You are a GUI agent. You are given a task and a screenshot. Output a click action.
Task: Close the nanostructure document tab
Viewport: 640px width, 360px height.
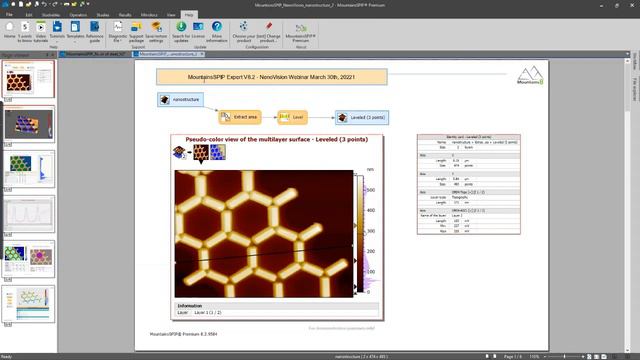click(x=202, y=54)
